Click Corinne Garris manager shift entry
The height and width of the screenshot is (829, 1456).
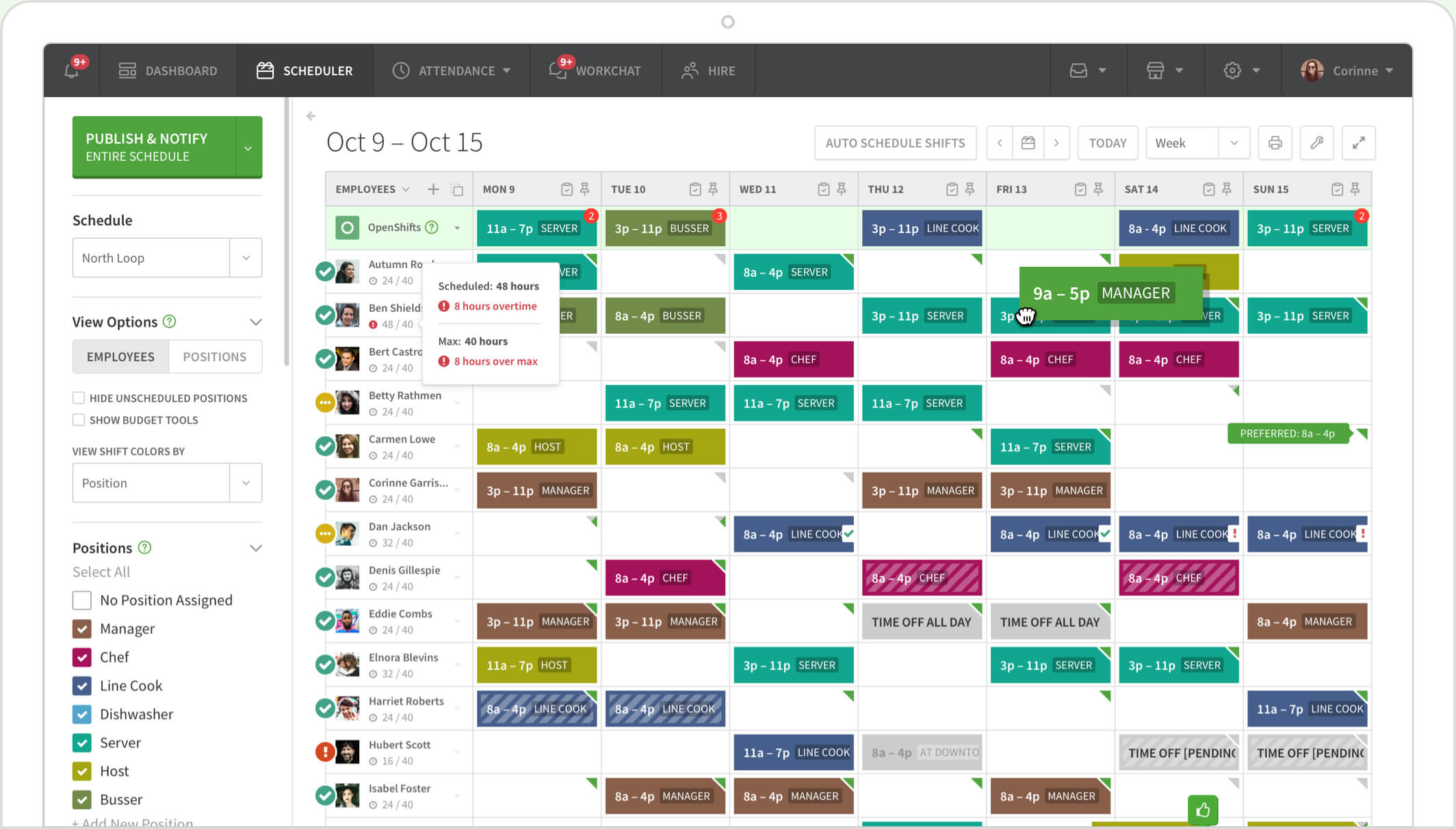(x=536, y=489)
